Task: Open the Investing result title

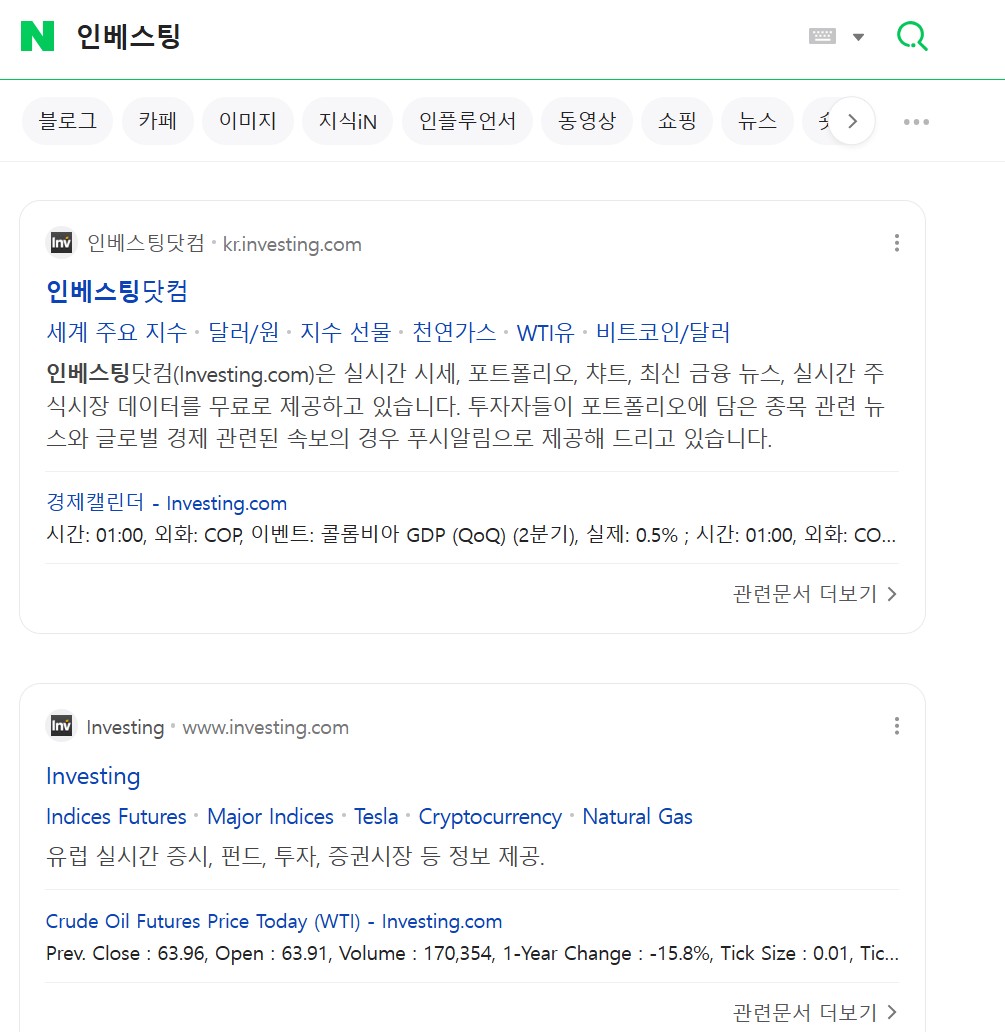Action: pos(93,776)
